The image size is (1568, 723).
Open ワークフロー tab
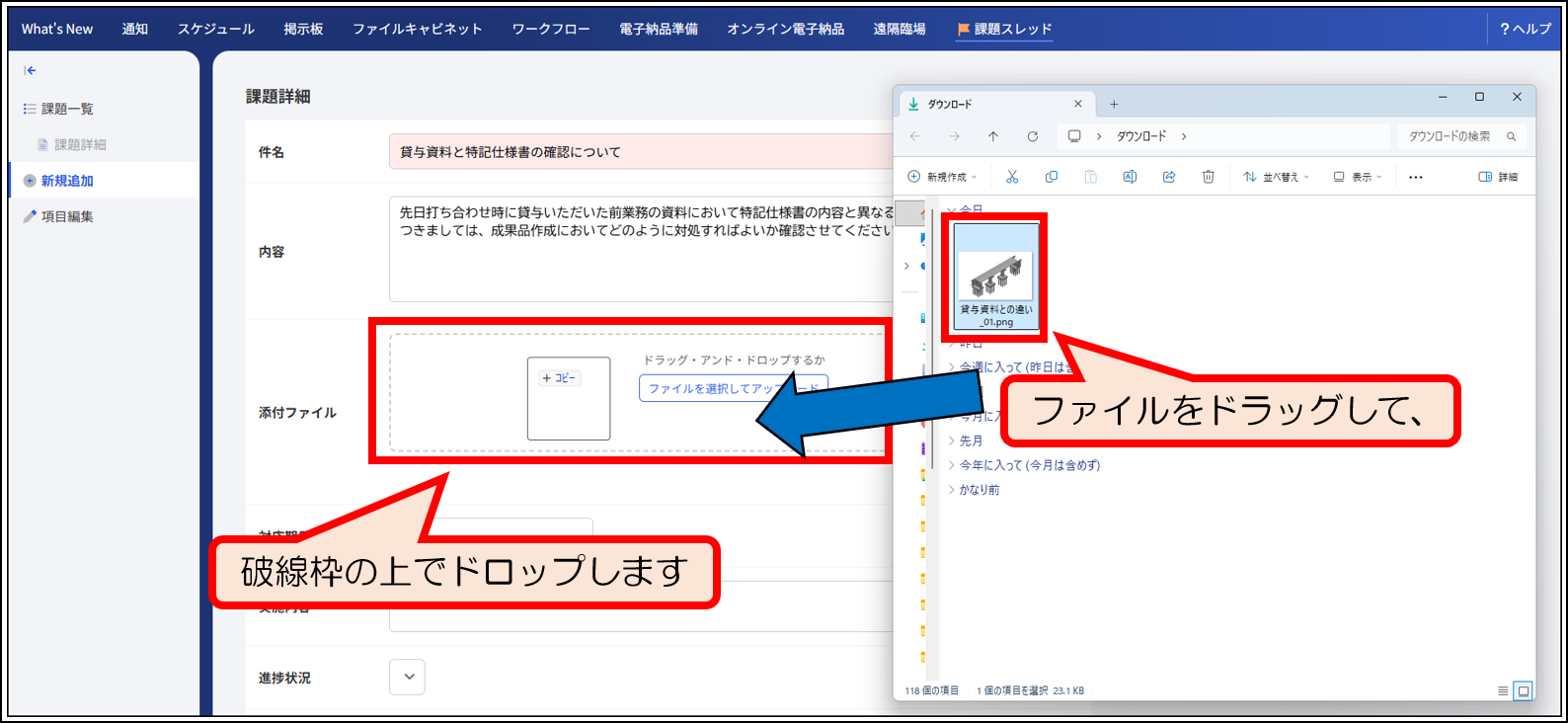tap(551, 29)
